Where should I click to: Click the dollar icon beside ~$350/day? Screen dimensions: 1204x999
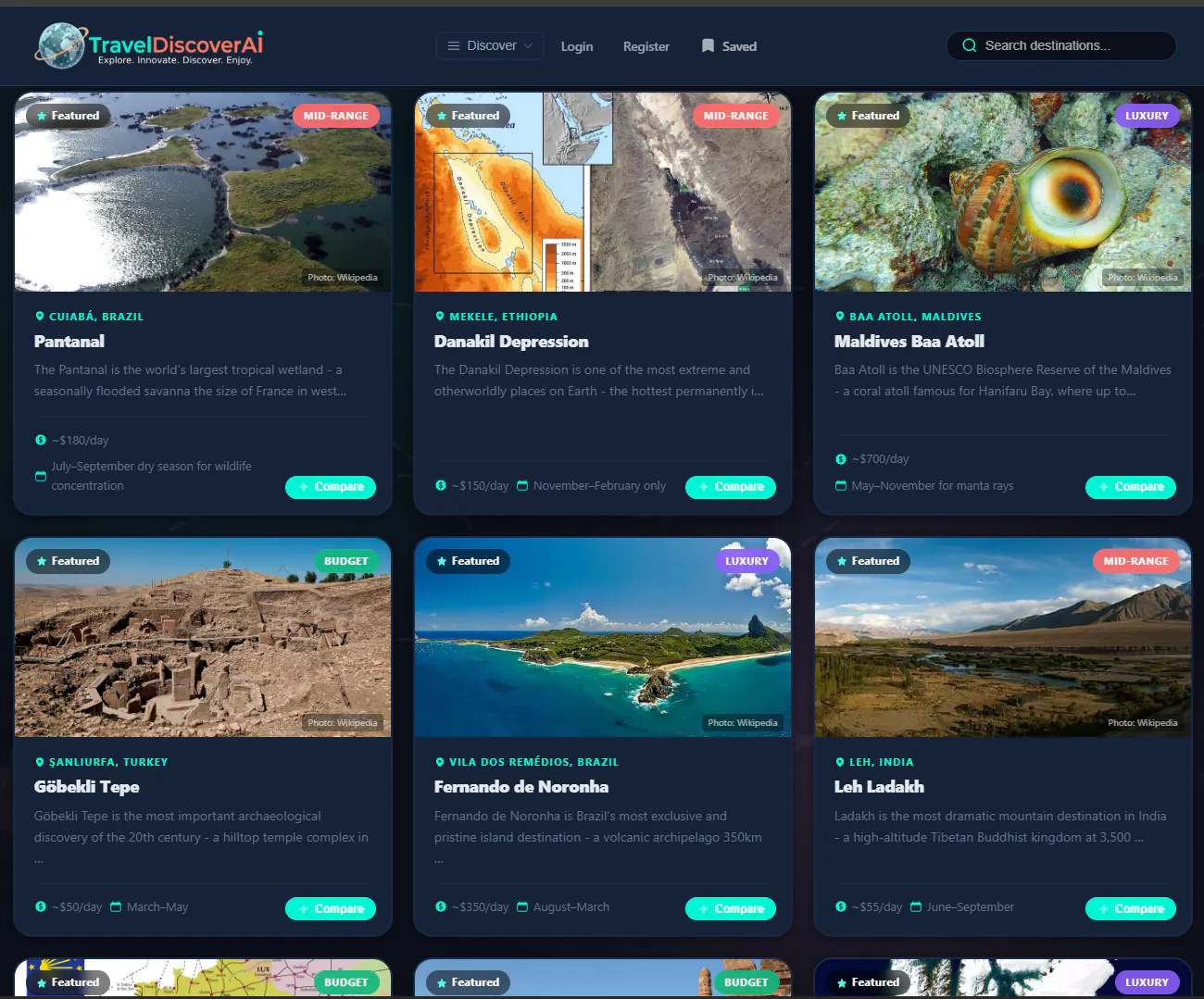(x=441, y=906)
